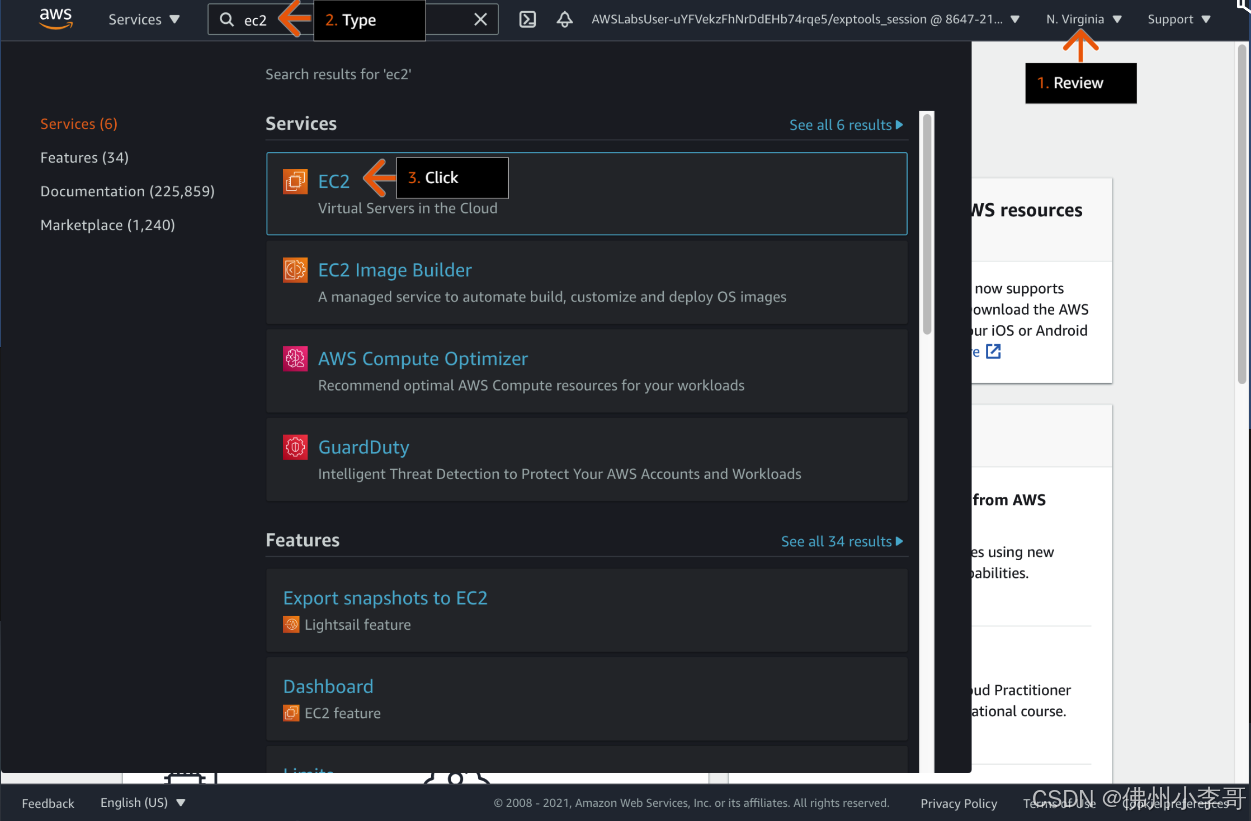
Task: Click 'Intelligent Threat Detection' description text
Action: (559, 474)
